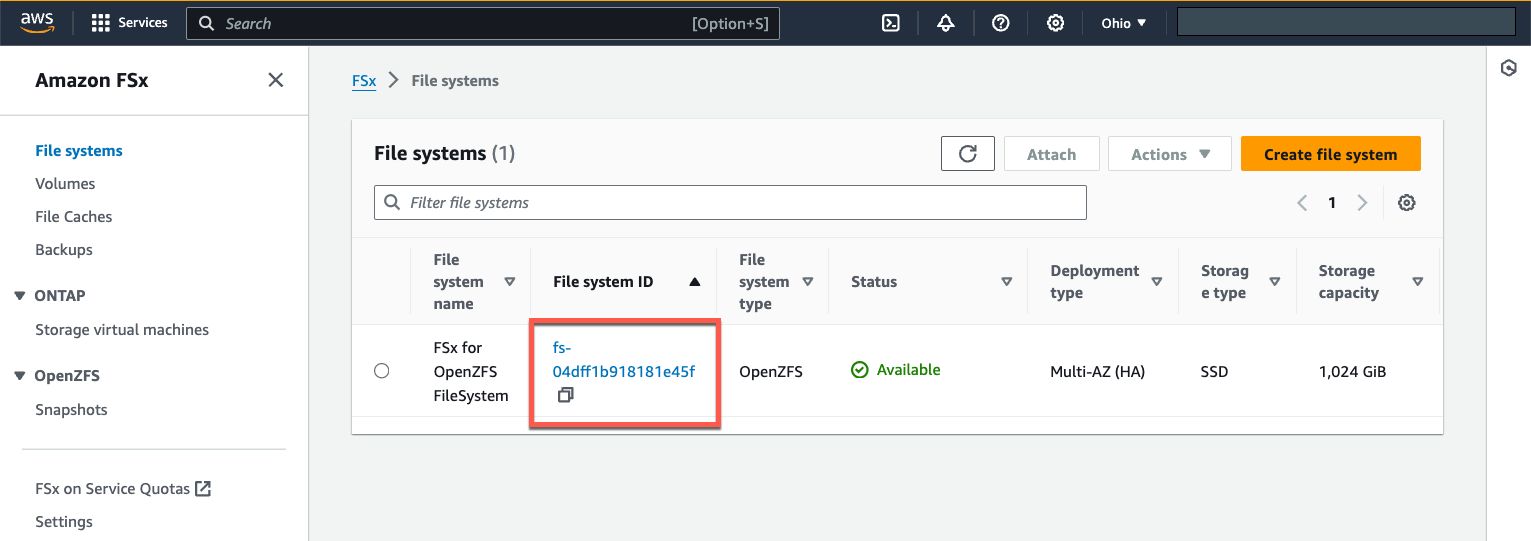Refresh the file systems list
The width and height of the screenshot is (1531, 541).
click(968, 154)
